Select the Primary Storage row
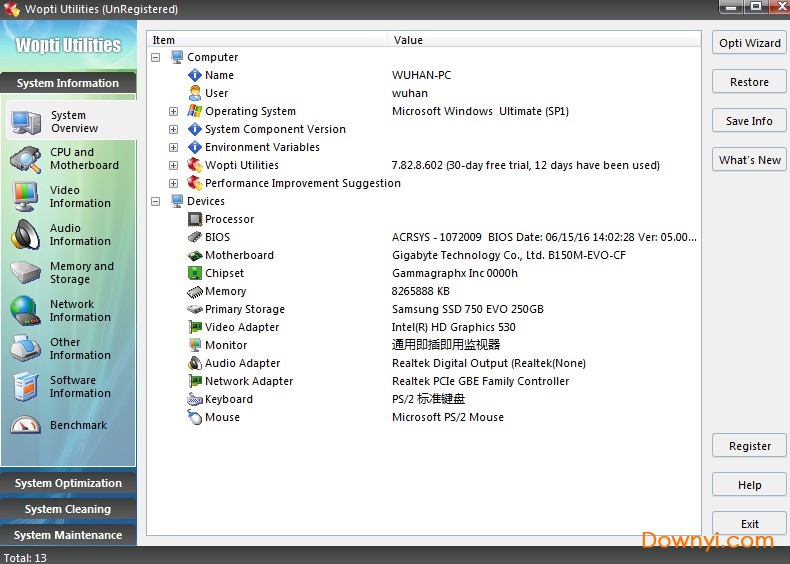Image resolution: width=790 pixels, height=564 pixels. [245, 309]
